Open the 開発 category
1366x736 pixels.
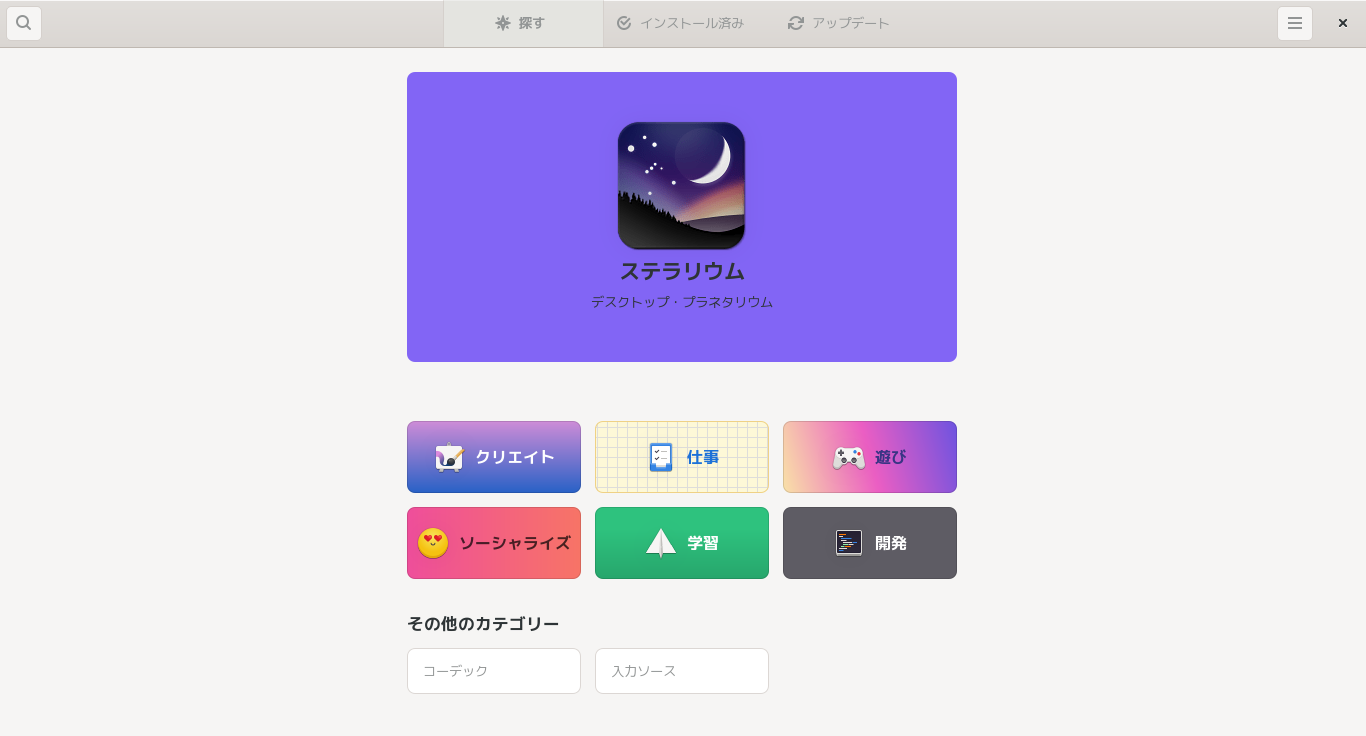coord(870,543)
